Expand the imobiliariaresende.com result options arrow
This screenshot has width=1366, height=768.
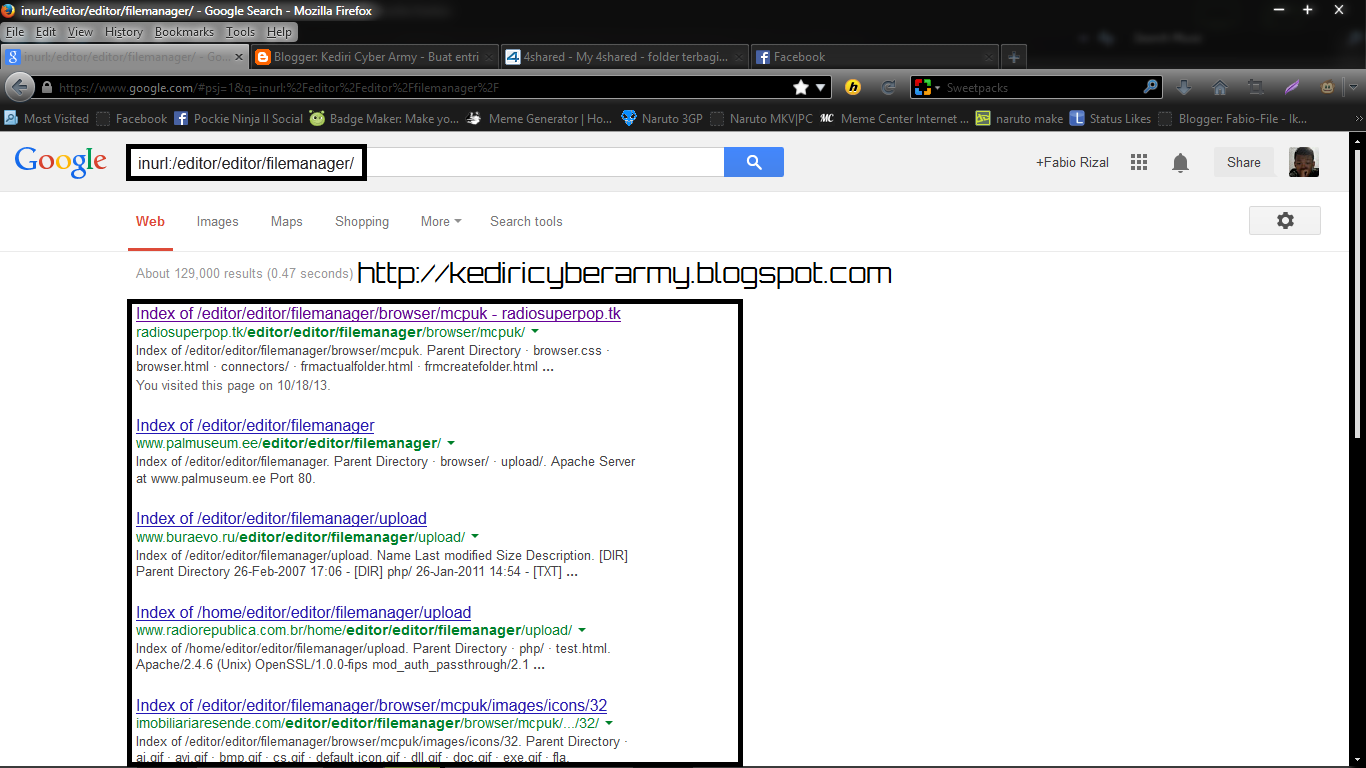pos(609,723)
